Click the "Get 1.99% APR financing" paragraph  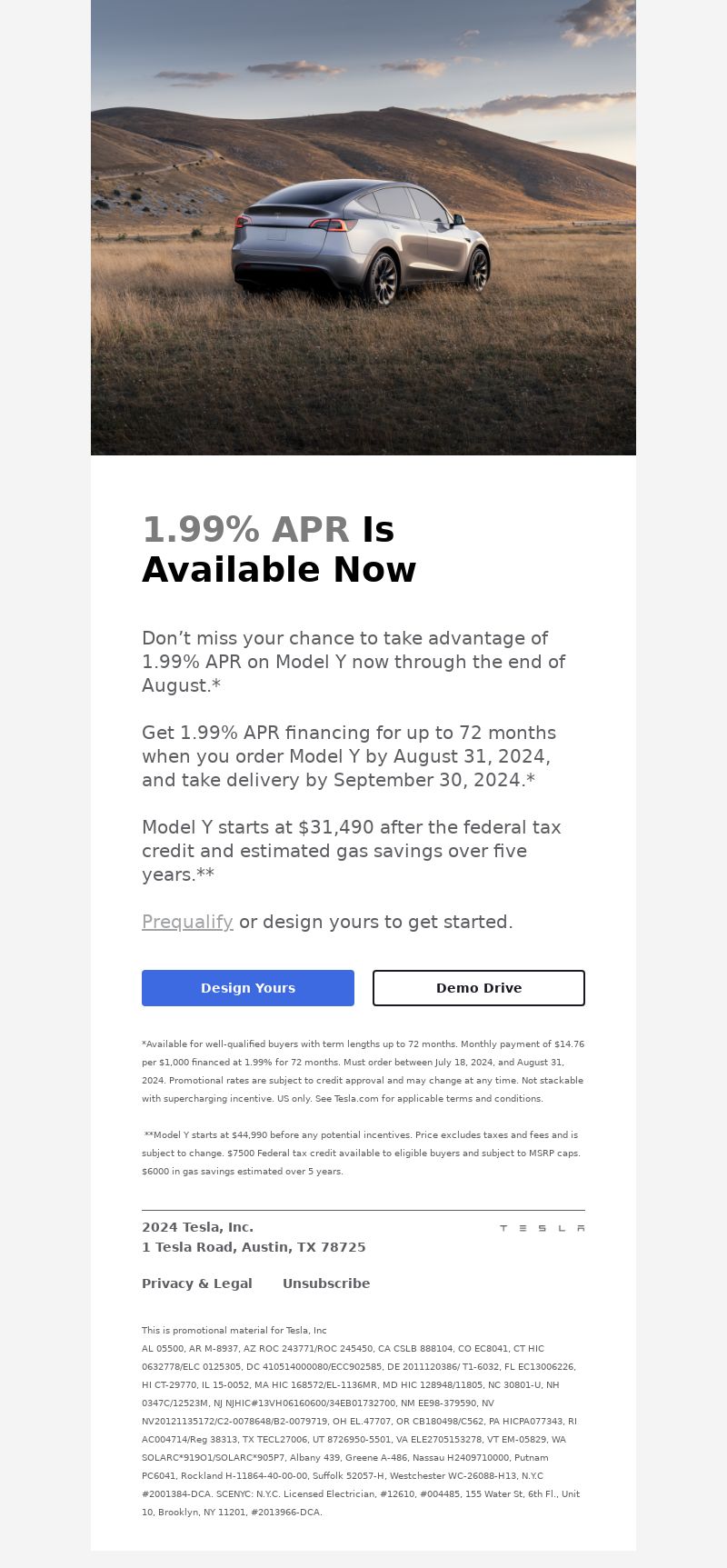pos(349,756)
